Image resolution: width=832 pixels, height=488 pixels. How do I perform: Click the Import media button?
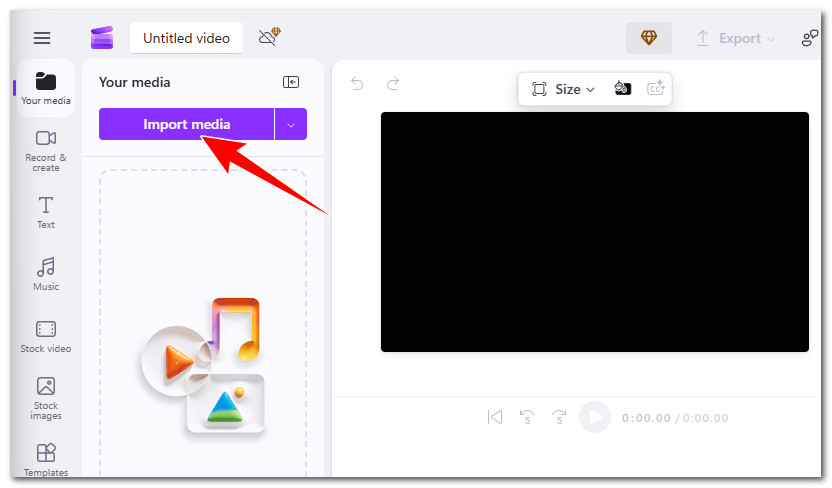pyautogui.click(x=187, y=124)
